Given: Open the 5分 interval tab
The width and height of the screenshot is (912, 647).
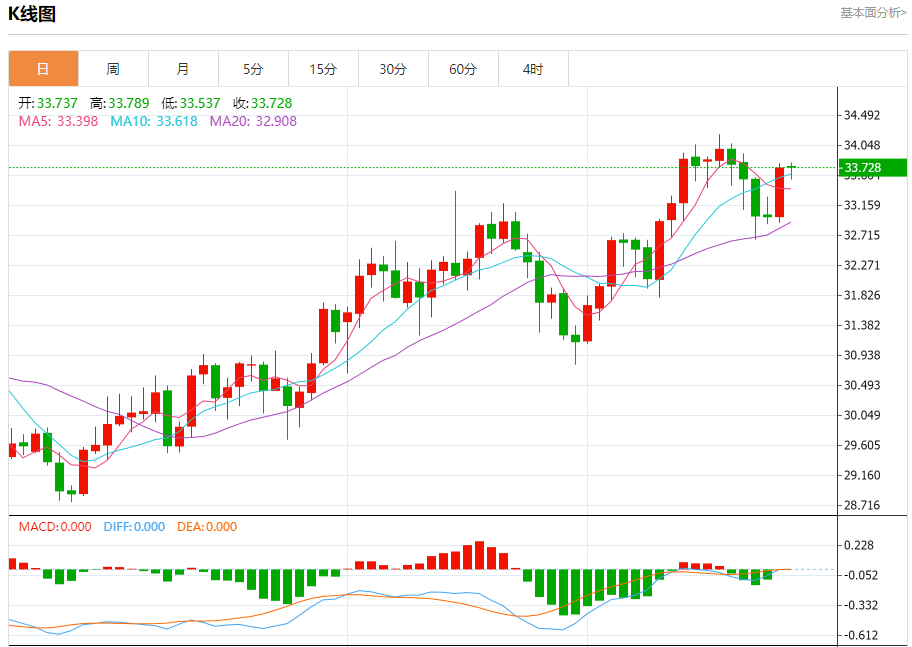Looking at the screenshot, I should click(x=253, y=69).
